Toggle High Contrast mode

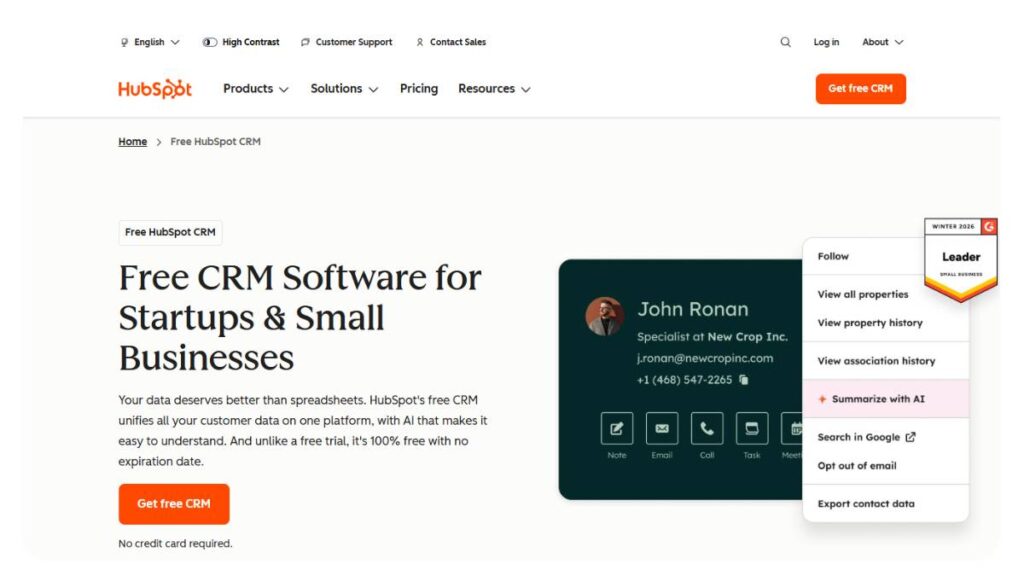click(x=241, y=42)
